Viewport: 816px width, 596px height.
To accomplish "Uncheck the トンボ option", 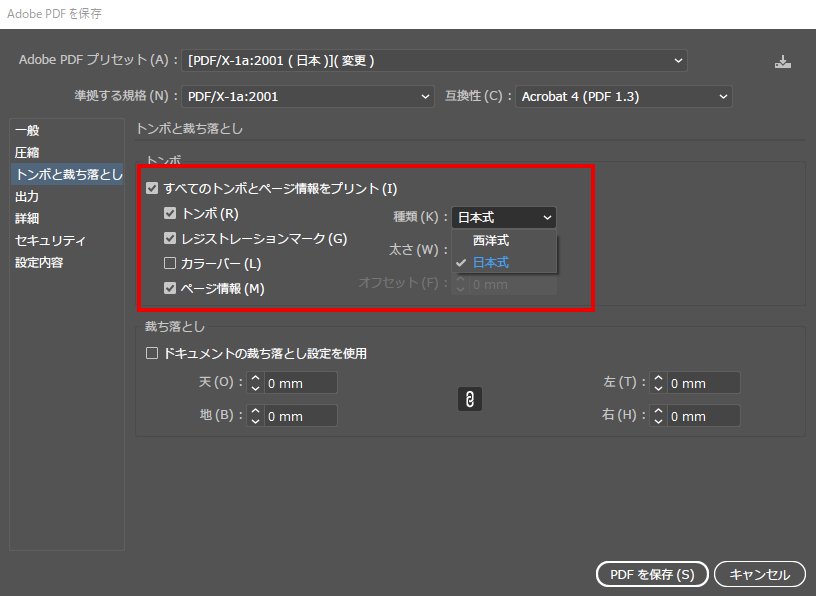I will [x=168, y=213].
